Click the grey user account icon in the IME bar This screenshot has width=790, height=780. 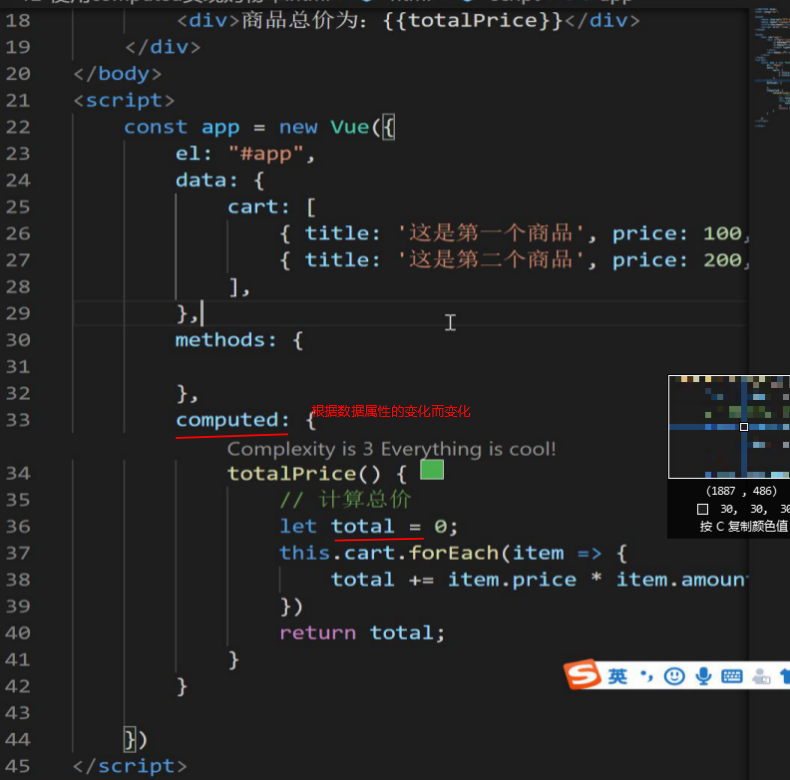click(x=761, y=676)
